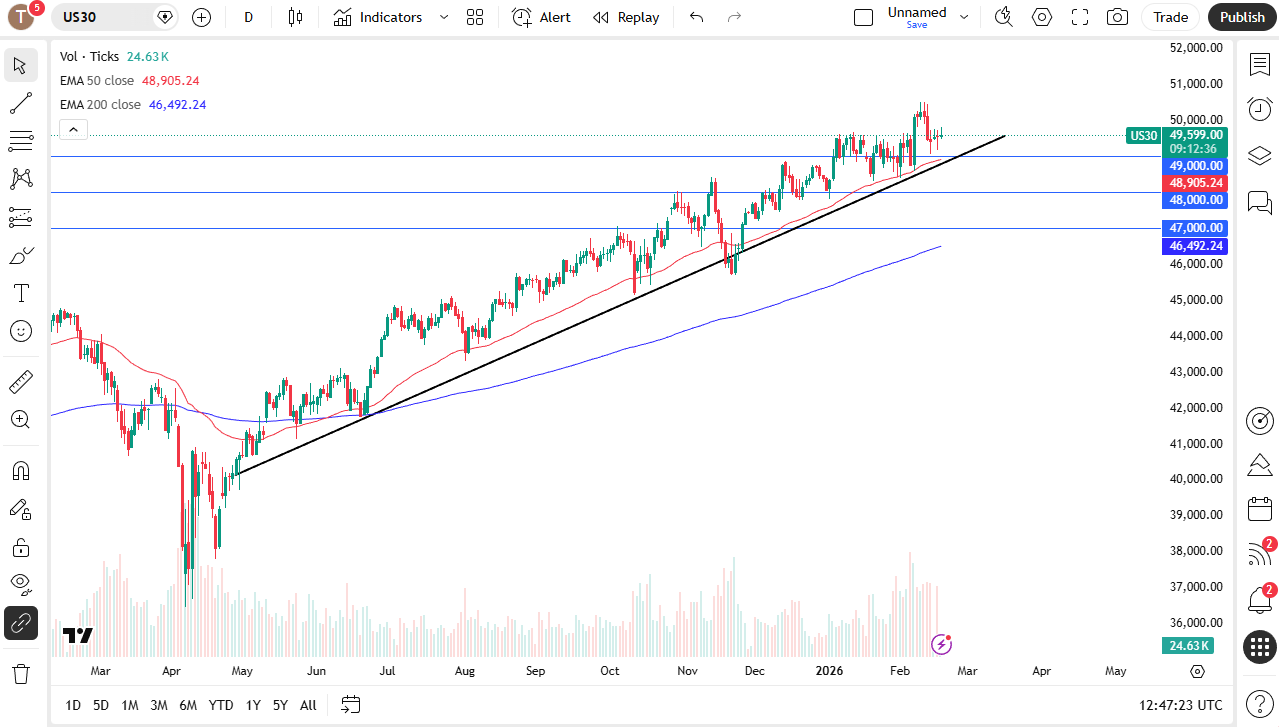This screenshot has height=727, width=1279.
Task: Open the products grid menu
Action: click(x=1259, y=647)
